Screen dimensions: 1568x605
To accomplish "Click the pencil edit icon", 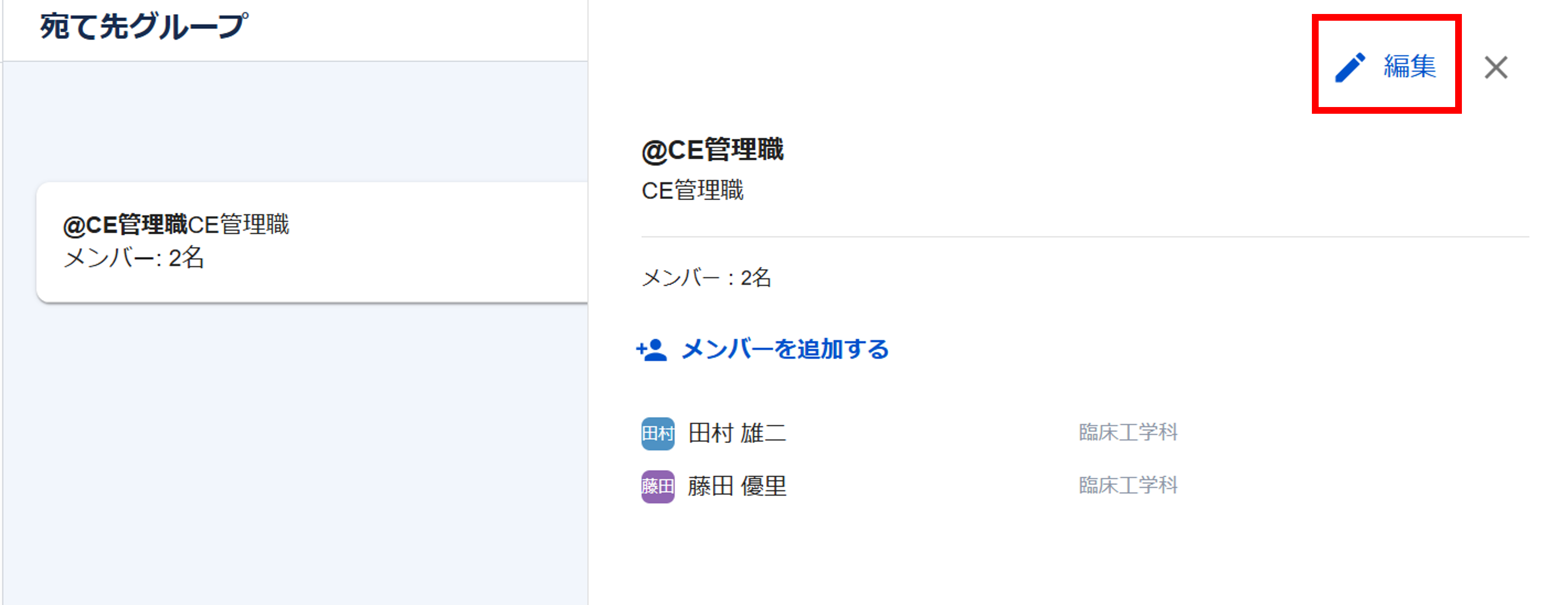I will (x=1350, y=67).
